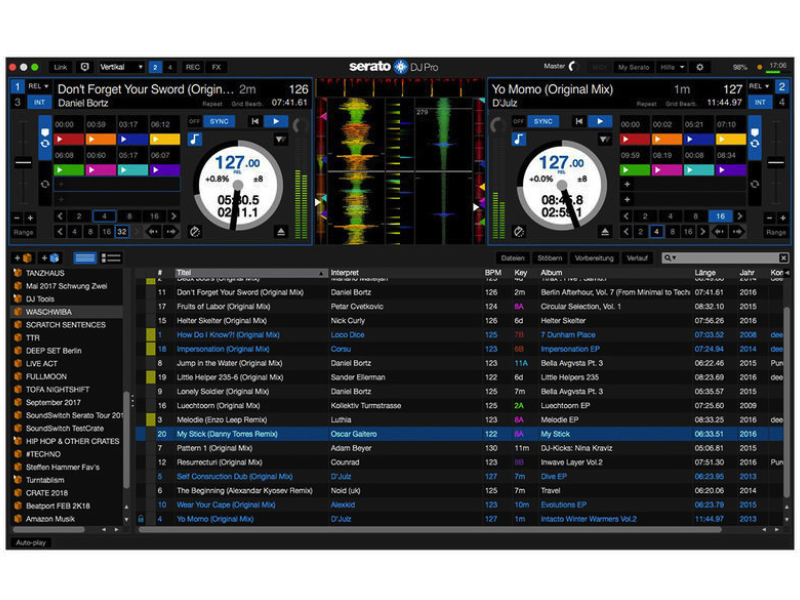The image size is (800, 600).
Task: Eject the track from deck 1
Action: click(281, 232)
